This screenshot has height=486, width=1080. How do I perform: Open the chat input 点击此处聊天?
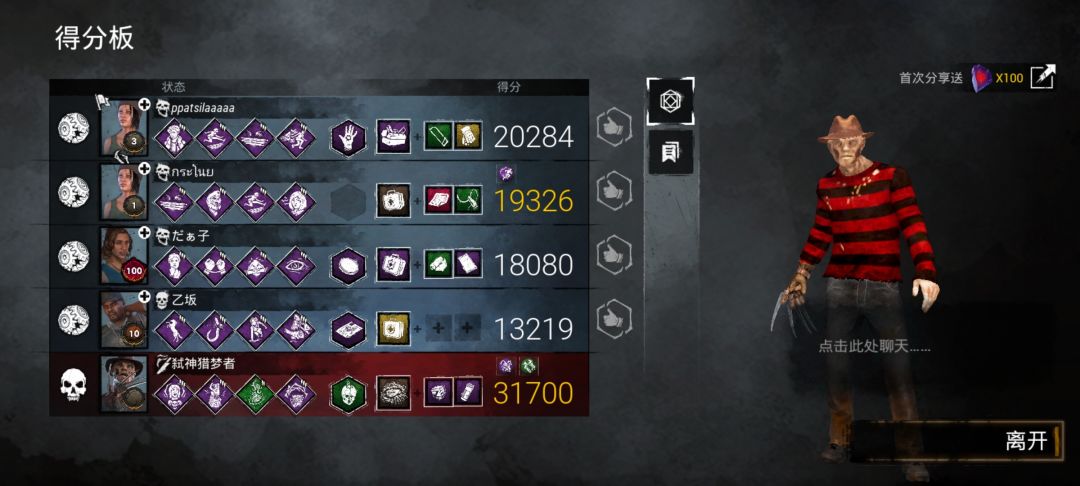coord(874,347)
